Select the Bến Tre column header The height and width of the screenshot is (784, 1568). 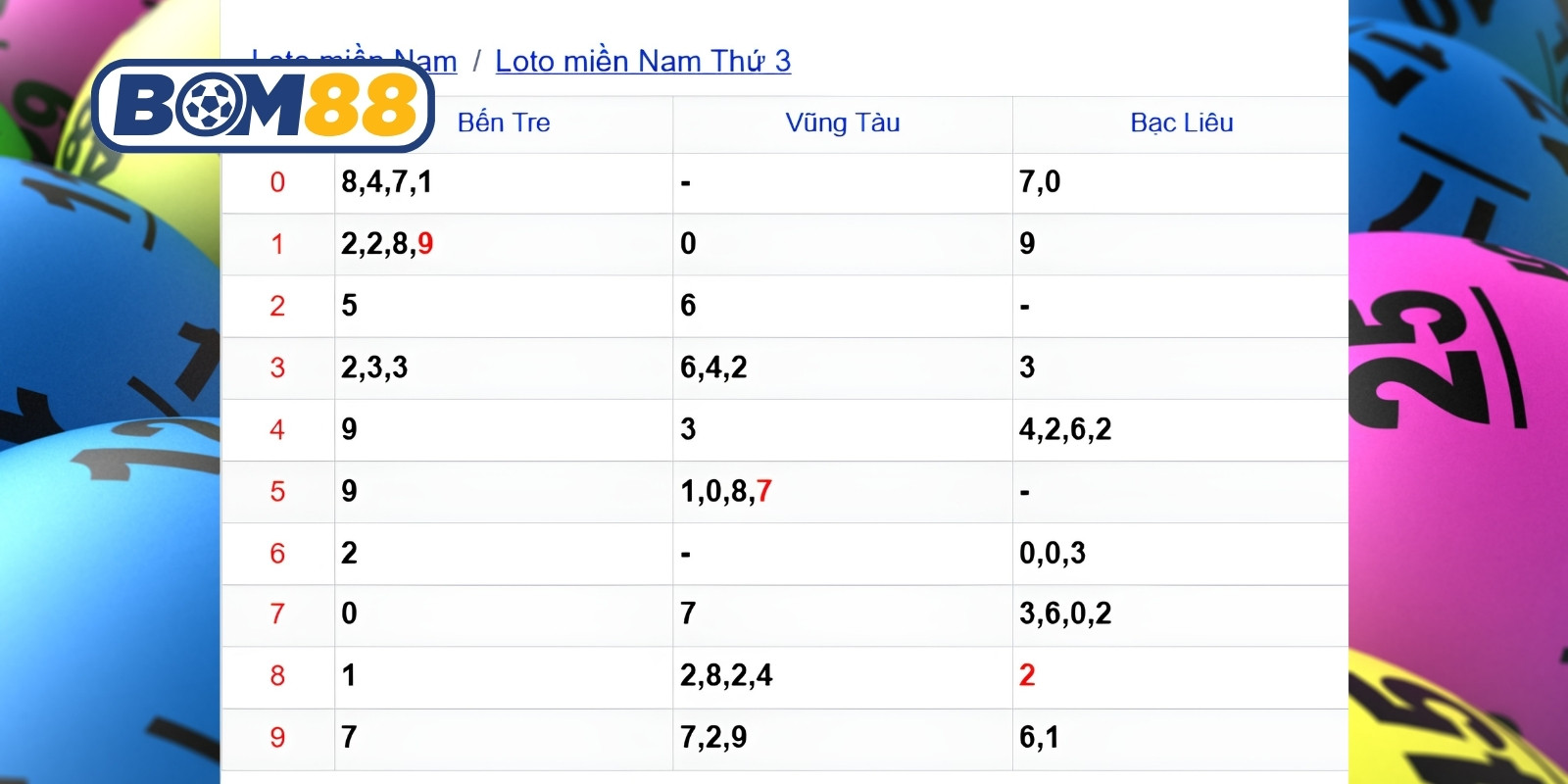tap(504, 122)
